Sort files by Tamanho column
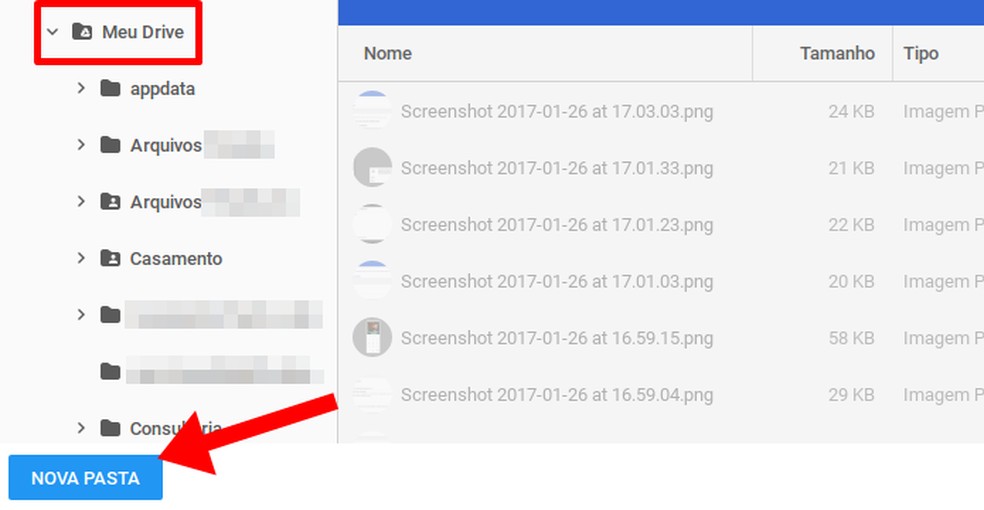This screenshot has height=510, width=984. pyautogui.click(x=837, y=54)
